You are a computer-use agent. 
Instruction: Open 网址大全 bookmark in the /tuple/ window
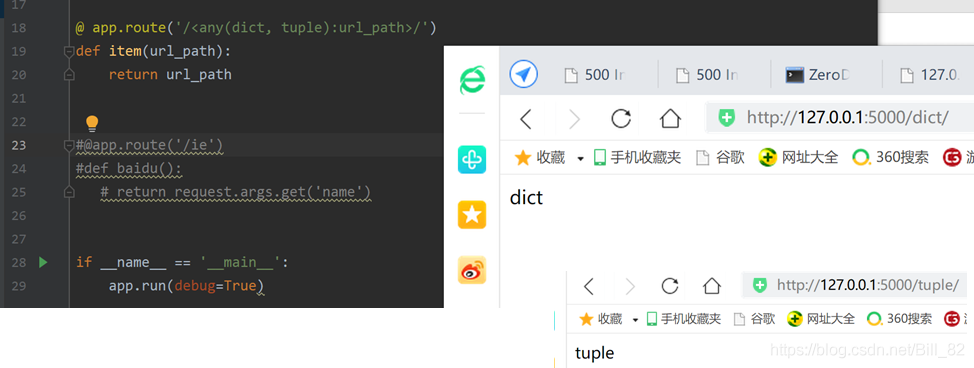[x=821, y=320]
